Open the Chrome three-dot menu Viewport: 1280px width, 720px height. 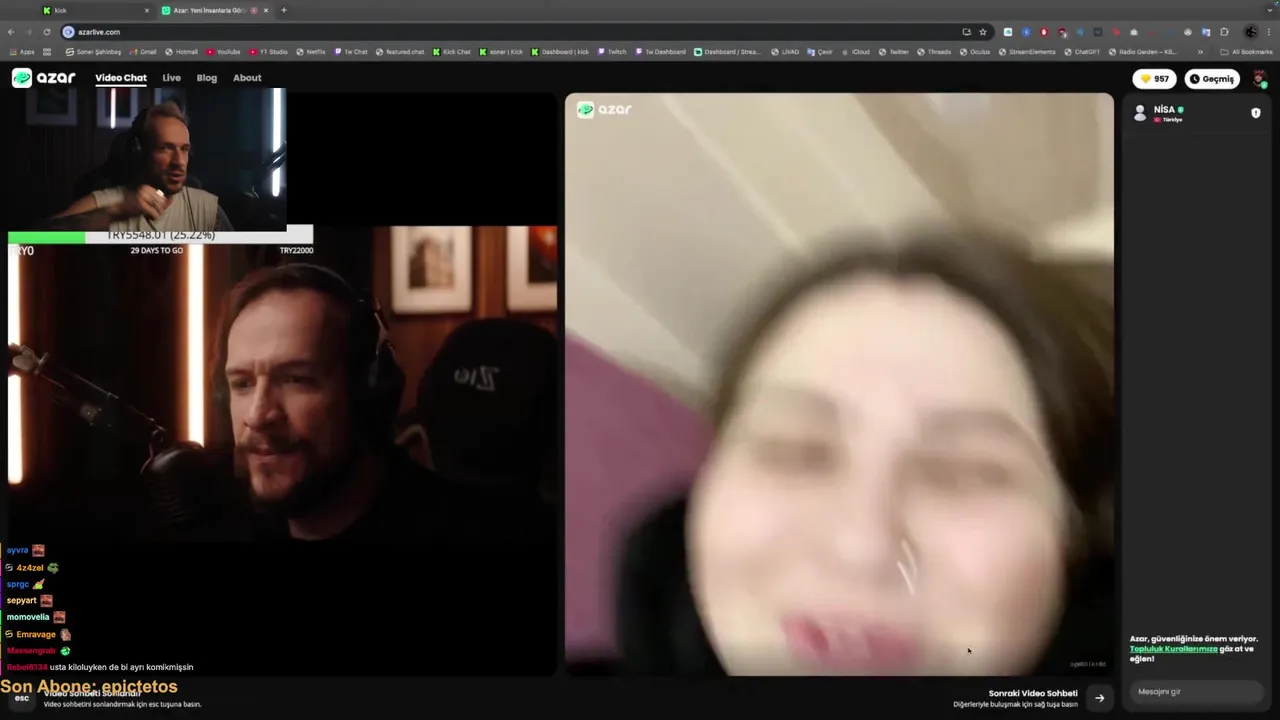tap(1270, 31)
